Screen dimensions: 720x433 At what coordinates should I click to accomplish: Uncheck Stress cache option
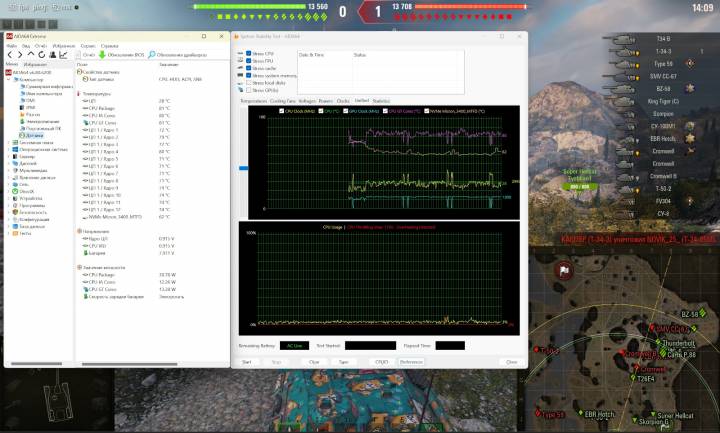[x=248, y=68]
